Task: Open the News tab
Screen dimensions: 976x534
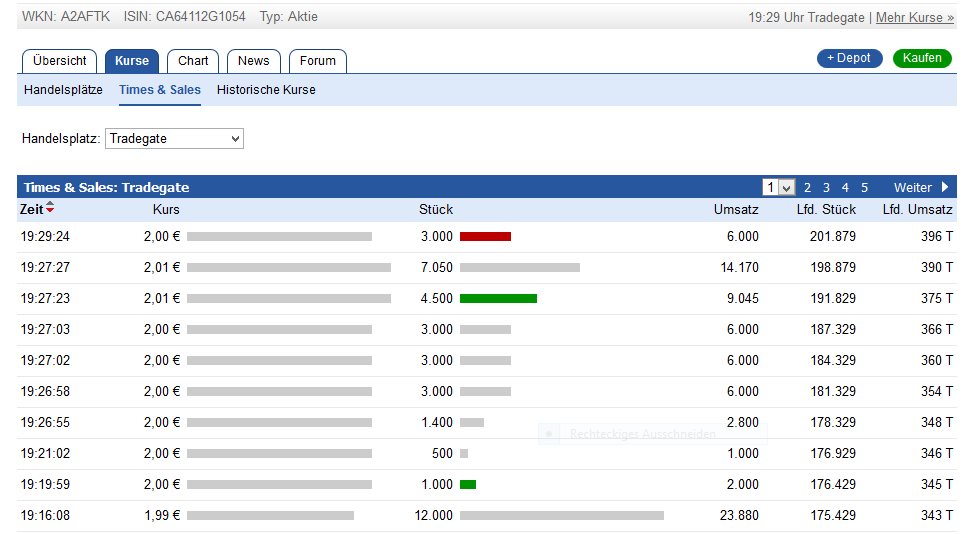Action: tap(253, 61)
